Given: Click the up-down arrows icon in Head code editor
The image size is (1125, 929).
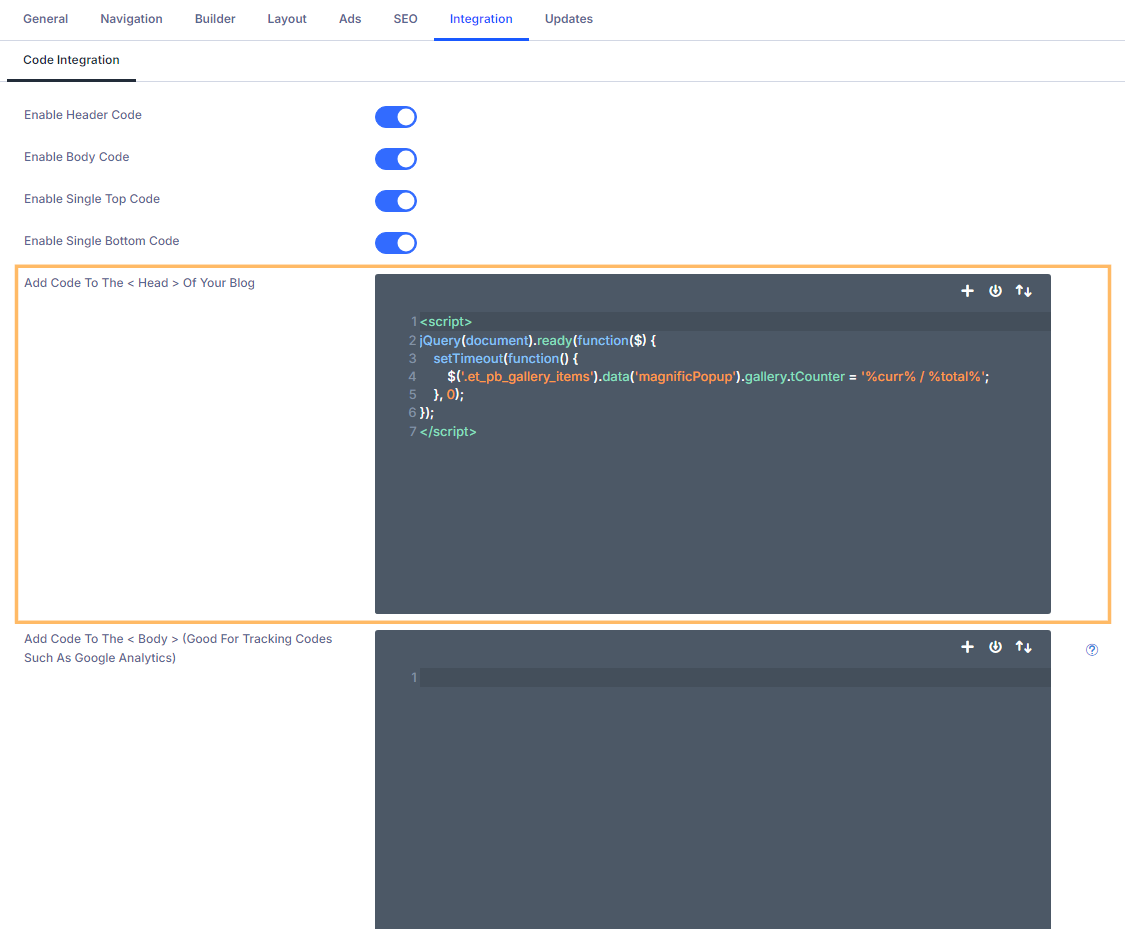Looking at the screenshot, I should coord(1023,291).
